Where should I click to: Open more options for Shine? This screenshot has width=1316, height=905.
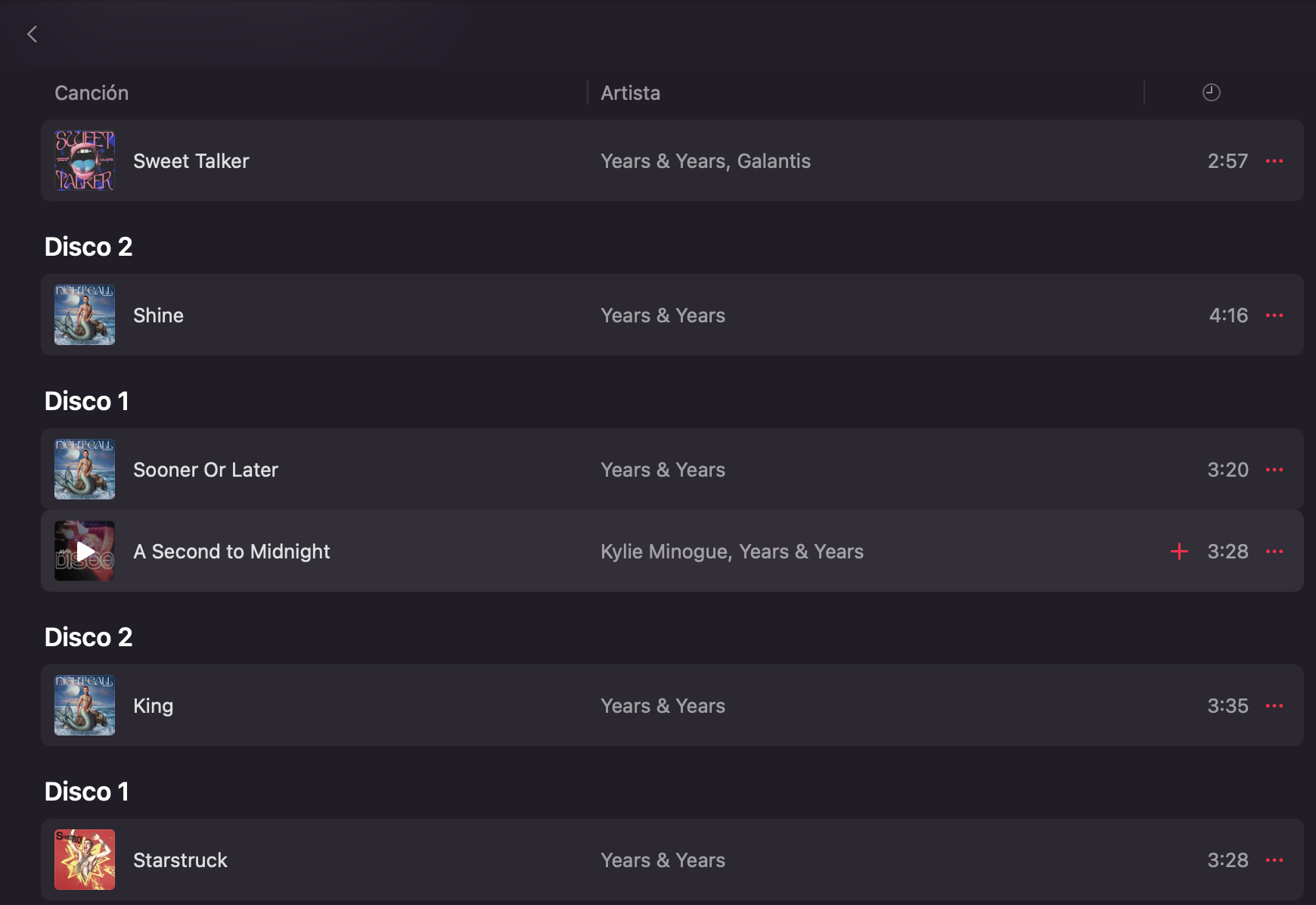[1274, 316]
